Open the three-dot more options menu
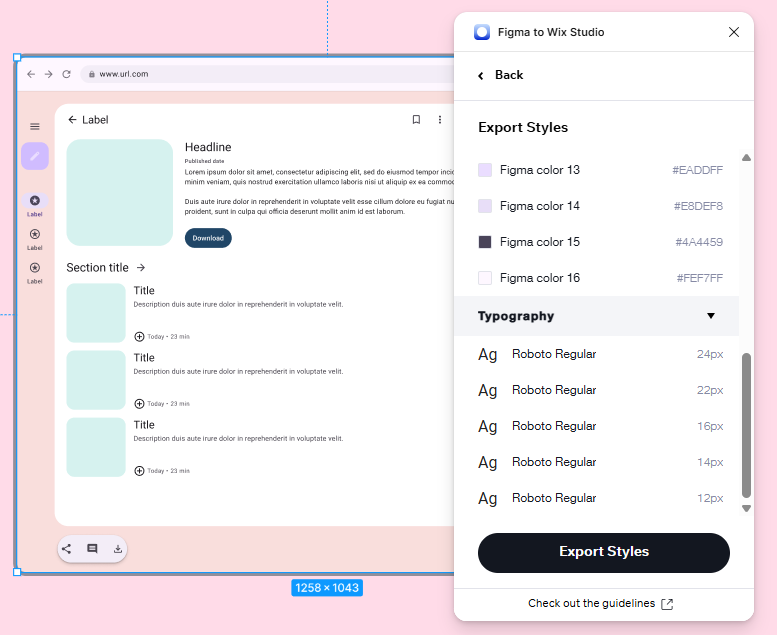This screenshot has height=635, width=777. pos(440,119)
